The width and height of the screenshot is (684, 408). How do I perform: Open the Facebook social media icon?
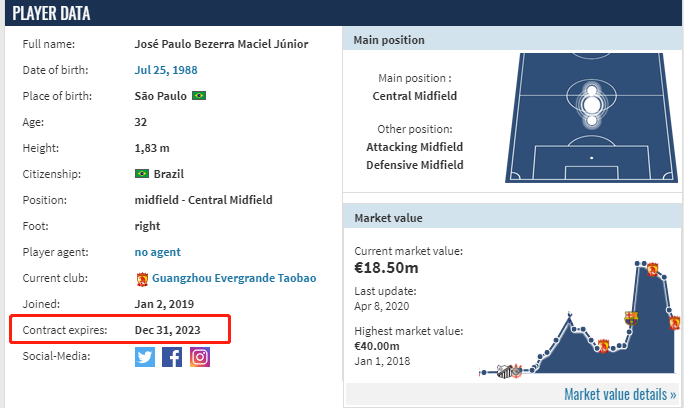point(172,357)
